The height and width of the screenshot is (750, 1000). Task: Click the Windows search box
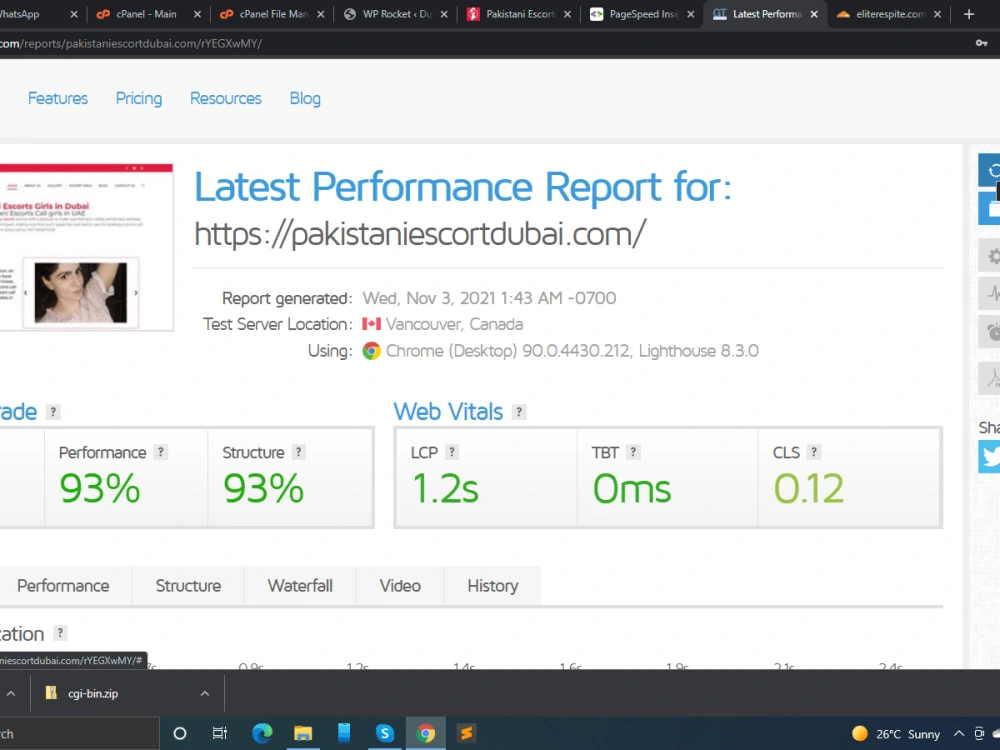point(78,733)
